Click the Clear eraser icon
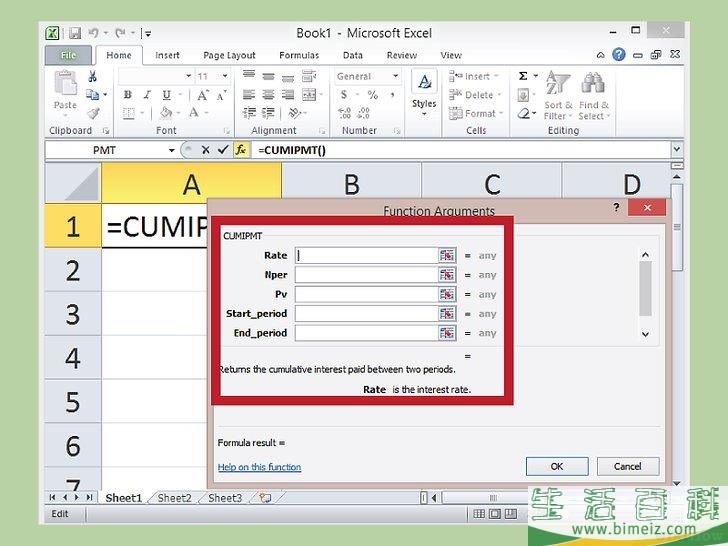 pyautogui.click(x=524, y=113)
